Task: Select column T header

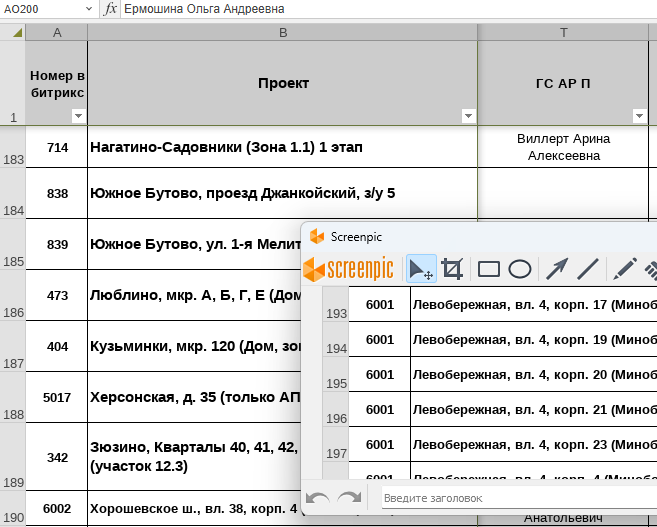Action: [x=563, y=33]
